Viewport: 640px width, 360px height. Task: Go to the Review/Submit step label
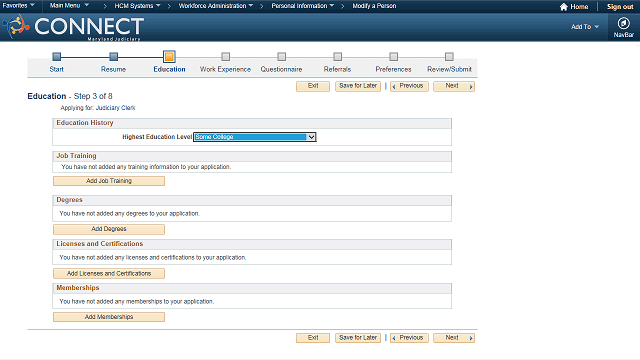449,69
